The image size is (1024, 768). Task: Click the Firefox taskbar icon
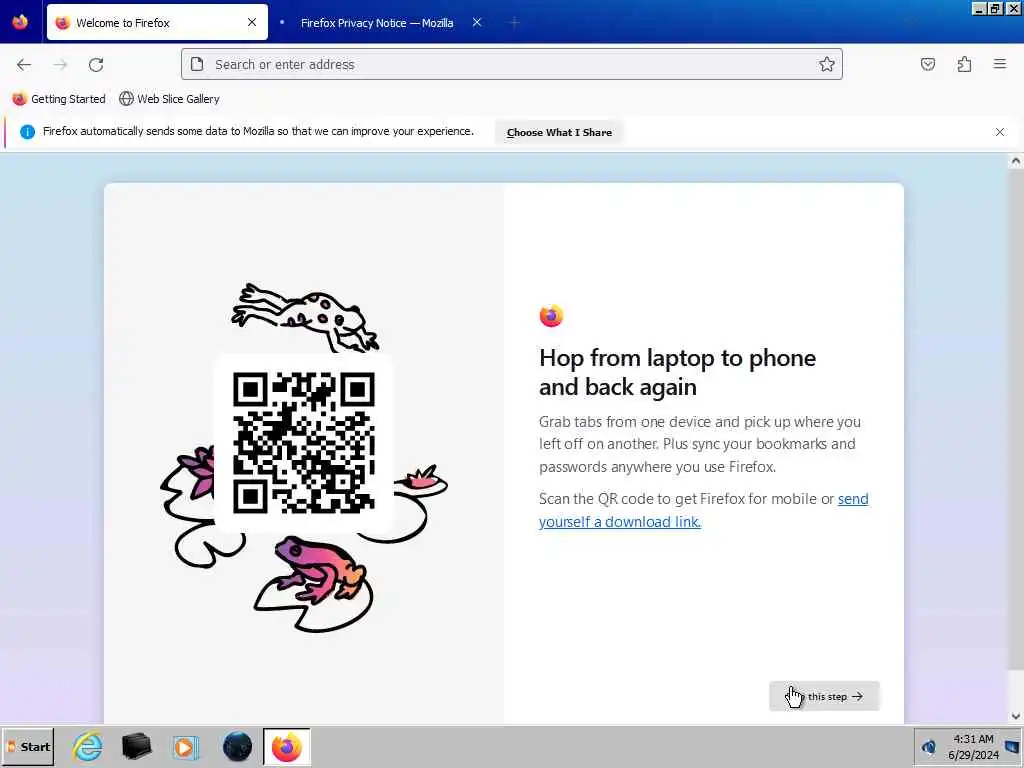pyautogui.click(x=287, y=746)
